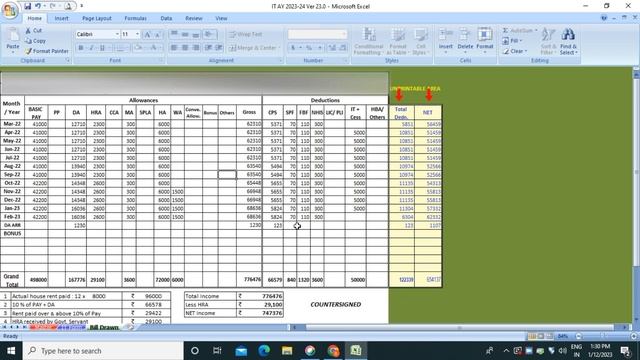Shrink the font size
The width and height of the screenshot is (640, 360).
pyautogui.click(x=158, y=35)
